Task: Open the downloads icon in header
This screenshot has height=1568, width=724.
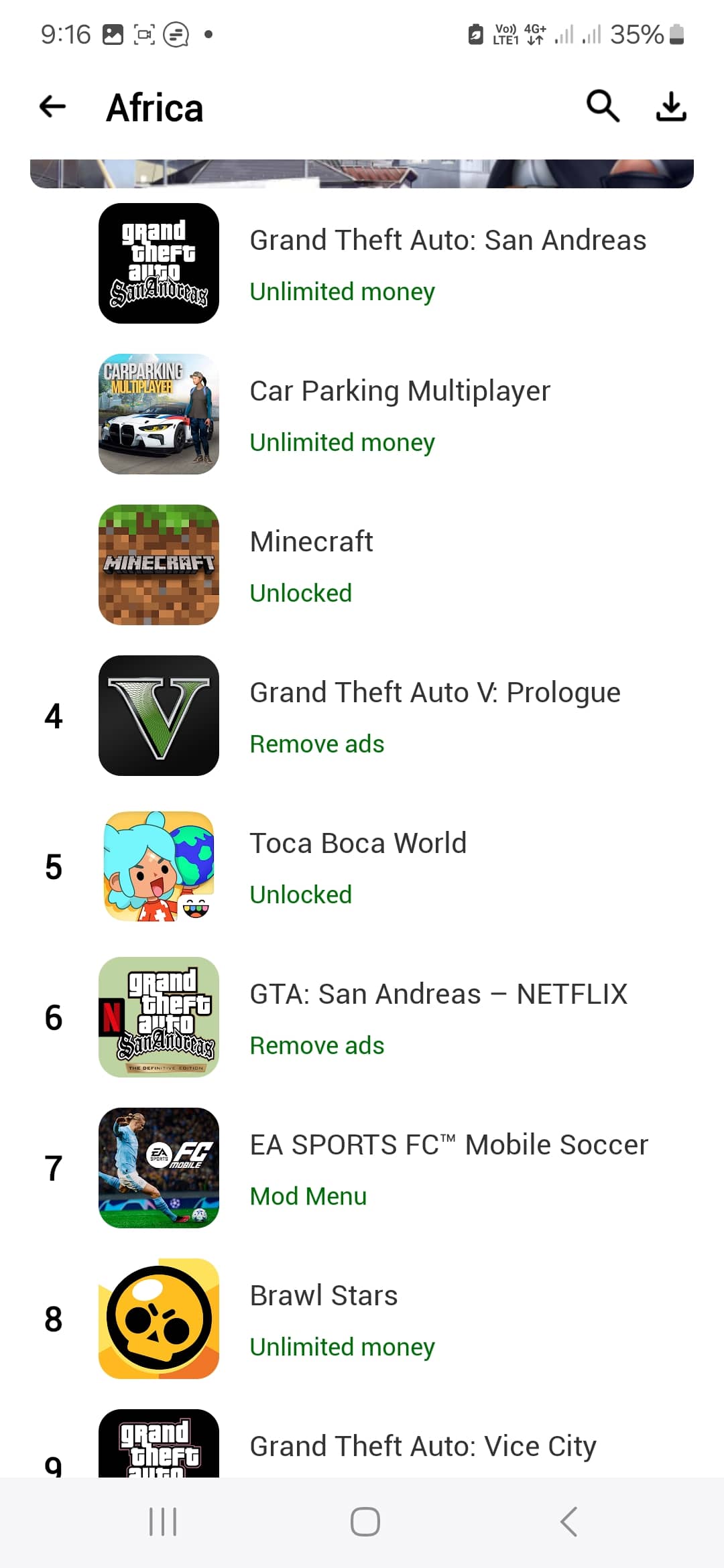Action: (x=671, y=107)
